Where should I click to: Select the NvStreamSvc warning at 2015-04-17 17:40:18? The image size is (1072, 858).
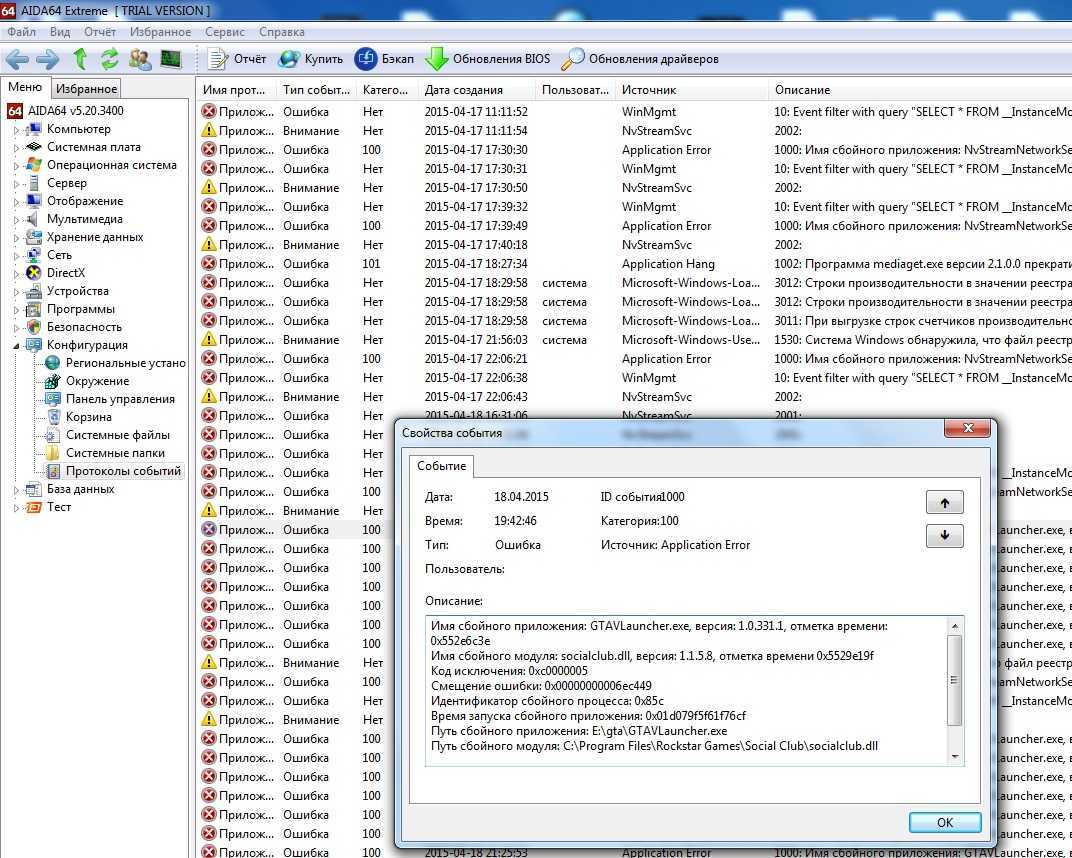tap(636, 245)
